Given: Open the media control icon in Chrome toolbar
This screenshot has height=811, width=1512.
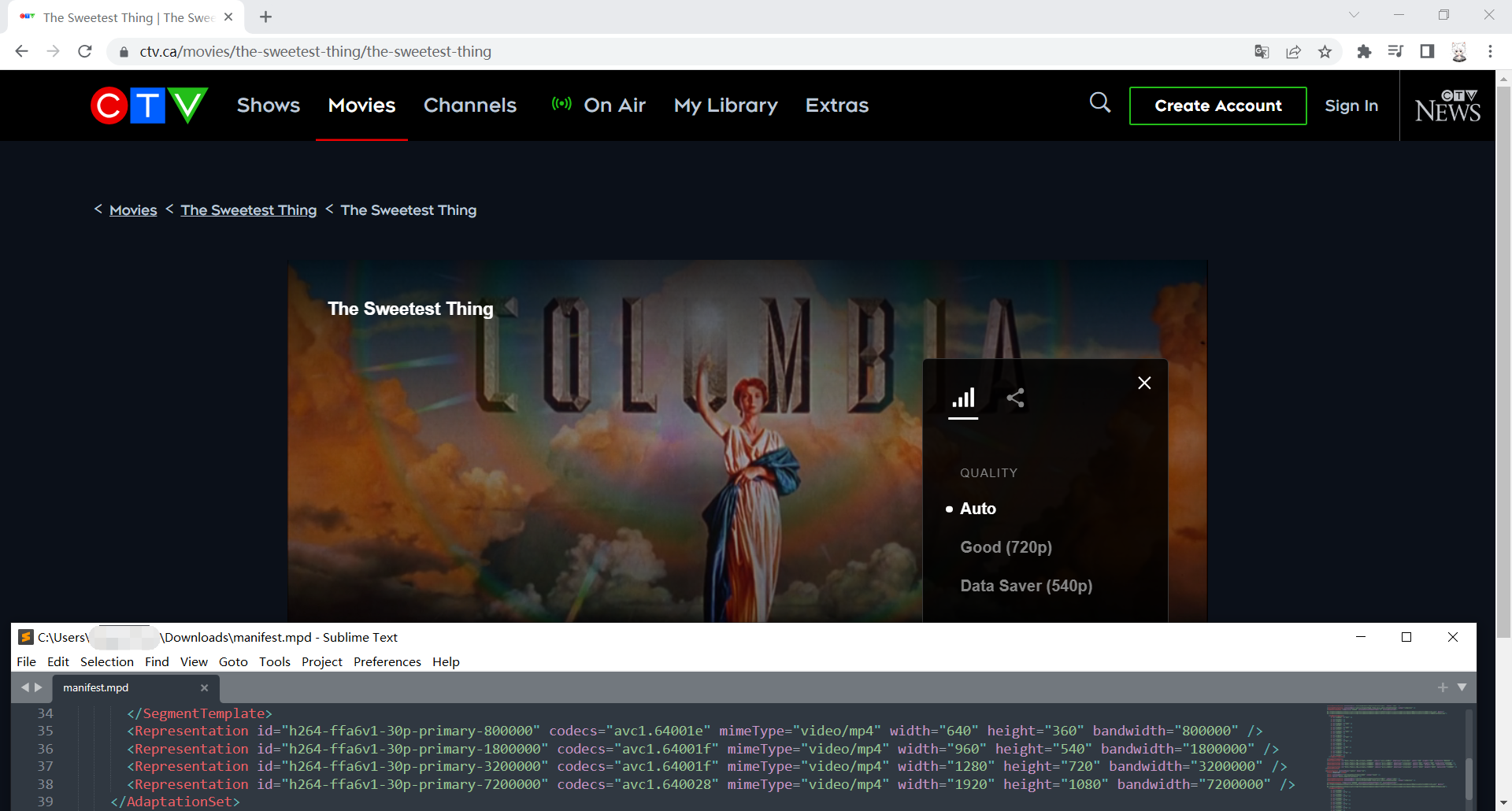Looking at the screenshot, I should coord(1395,51).
